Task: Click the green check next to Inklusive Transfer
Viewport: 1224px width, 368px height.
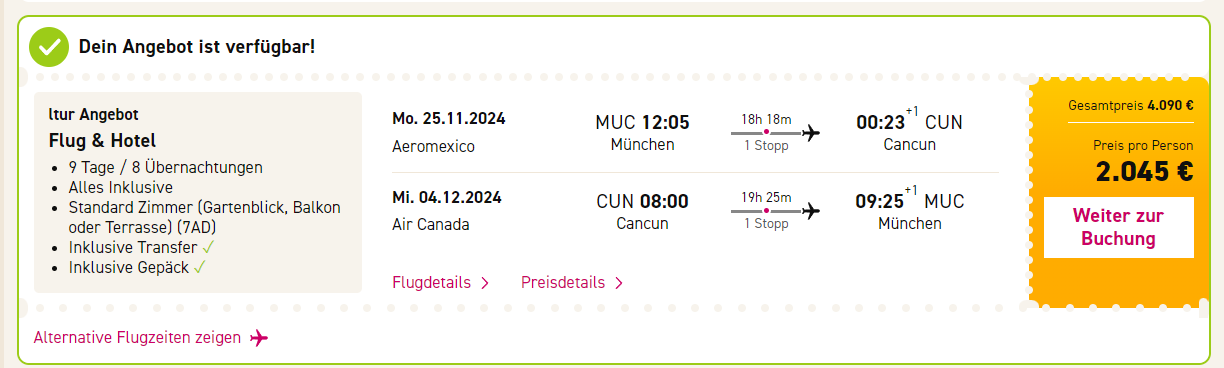Action: (209, 247)
